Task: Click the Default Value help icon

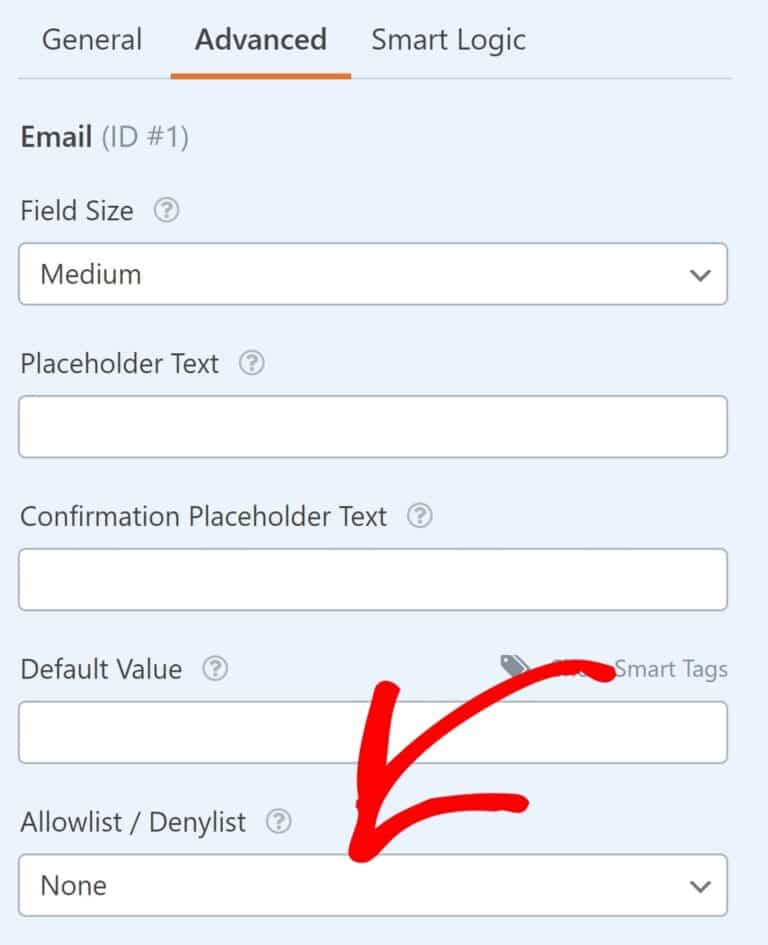Action: click(x=215, y=670)
